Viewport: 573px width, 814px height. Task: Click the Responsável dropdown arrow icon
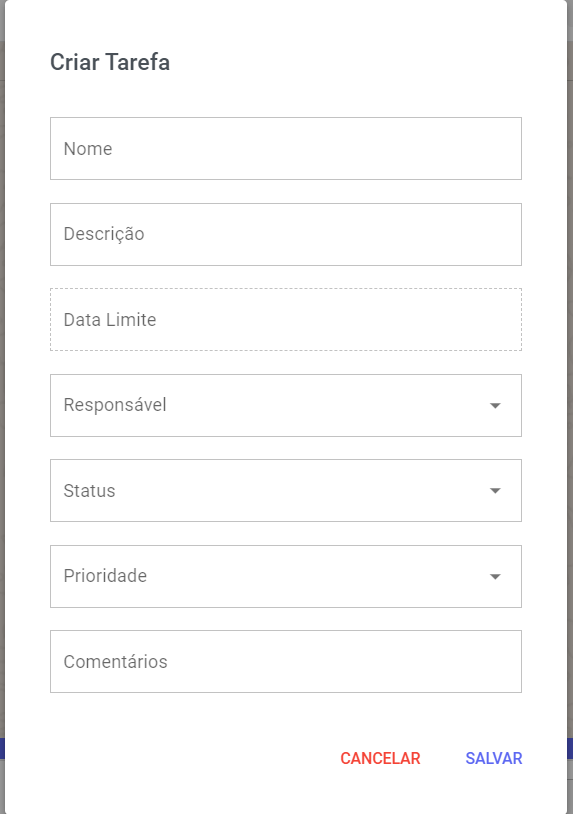coord(495,405)
